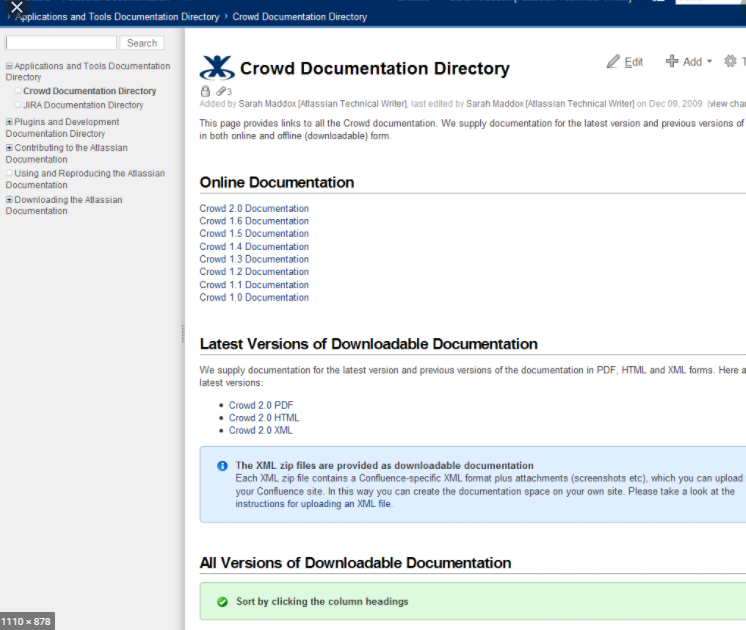Open Crowd 2.0 Documentation link
The width and height of the screenshot is (746, 630).
pyautogui.click(x=254, y=208)
